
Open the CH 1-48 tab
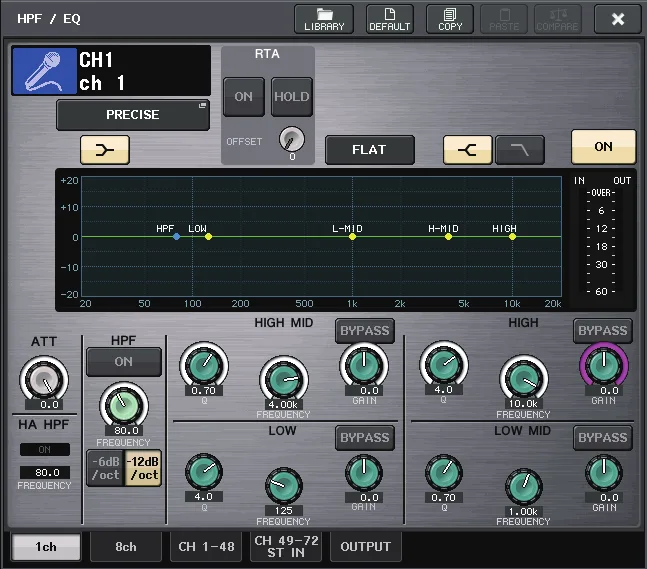(x=206, y=547)
